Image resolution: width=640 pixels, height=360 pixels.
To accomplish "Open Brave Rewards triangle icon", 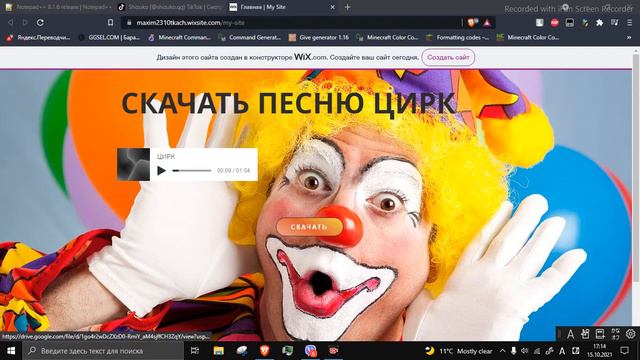I will coord(487,23).
